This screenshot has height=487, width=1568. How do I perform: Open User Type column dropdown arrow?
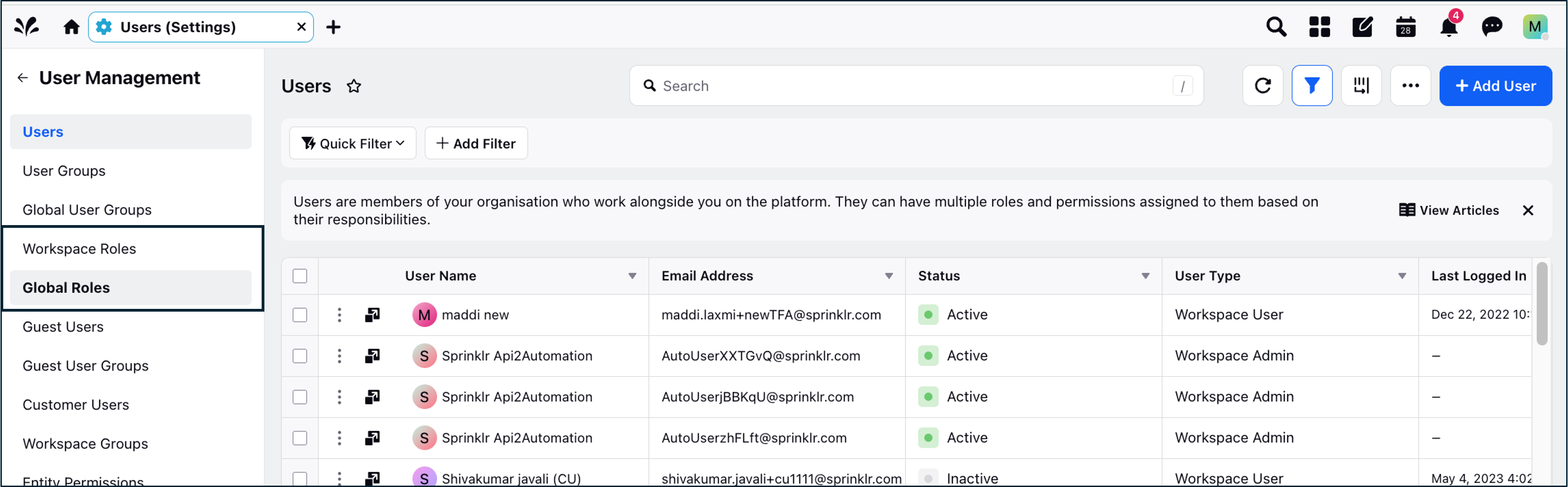click(1402, 276)
